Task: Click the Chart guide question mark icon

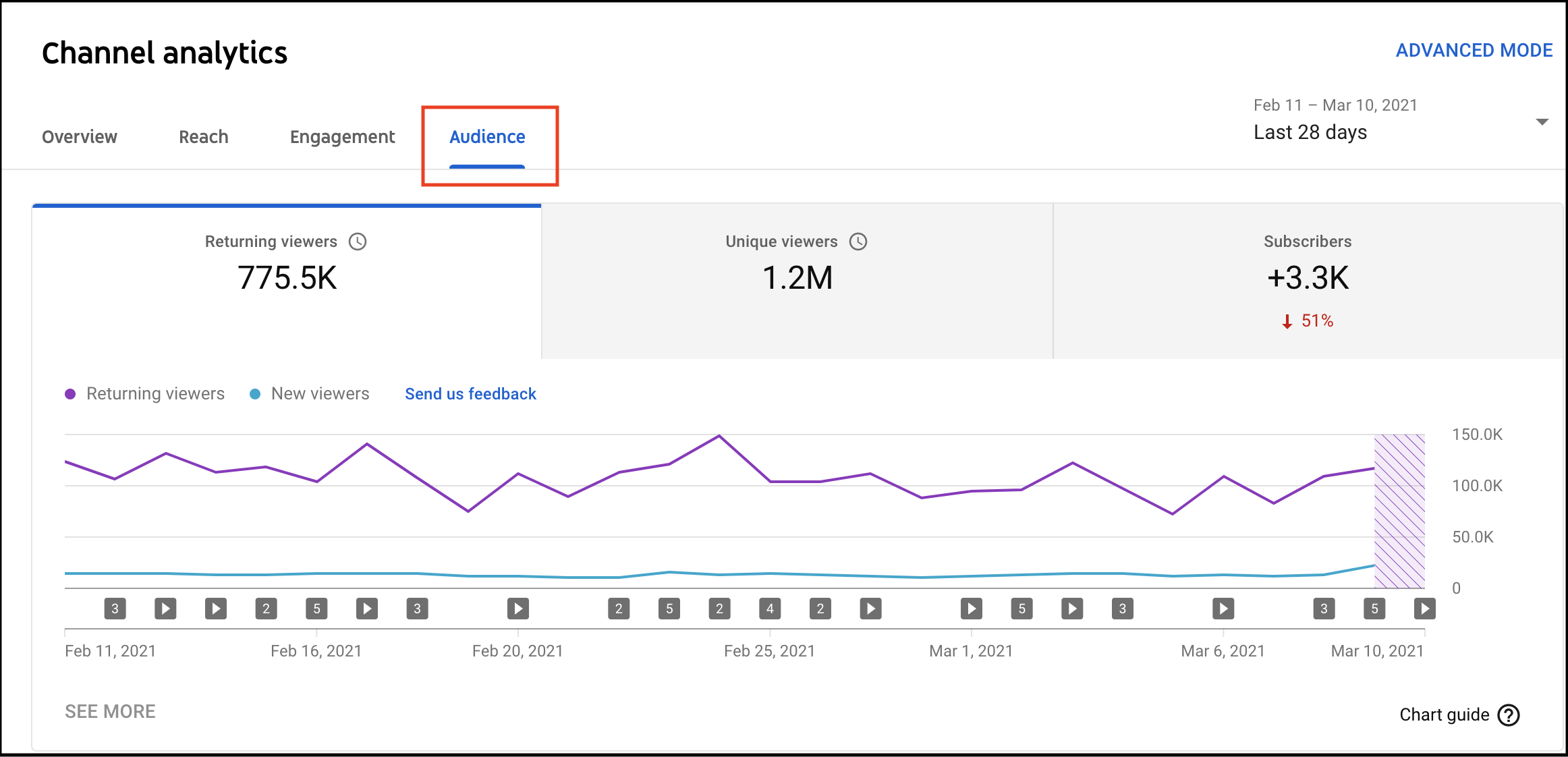Action: 1509,715
